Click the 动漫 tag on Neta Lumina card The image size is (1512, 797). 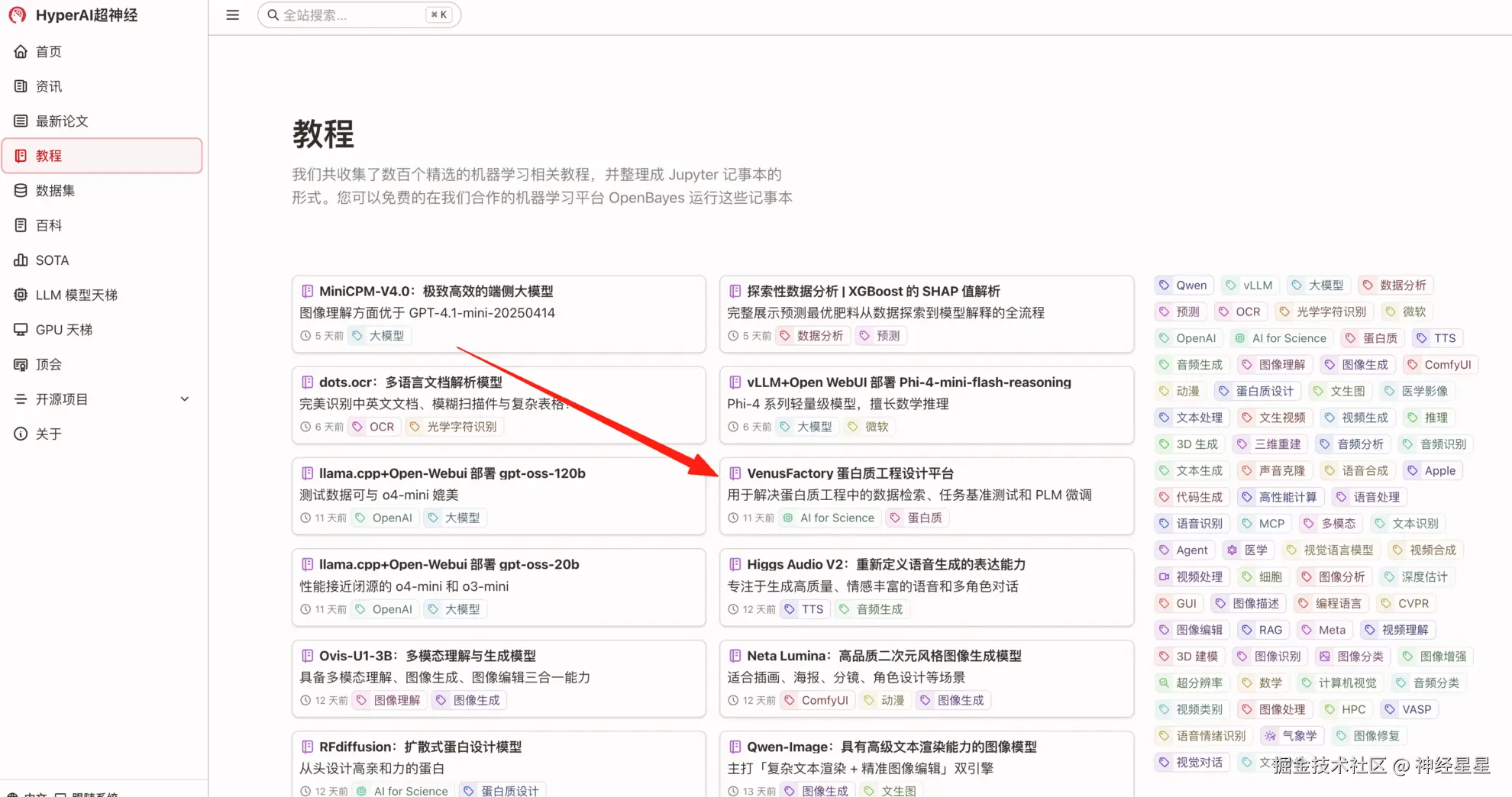coord(884,700)
